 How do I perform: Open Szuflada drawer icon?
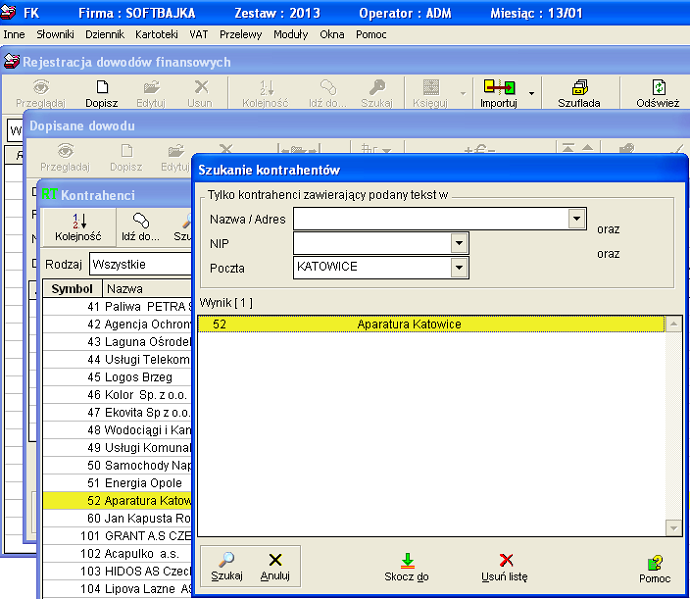click(579, 93)
